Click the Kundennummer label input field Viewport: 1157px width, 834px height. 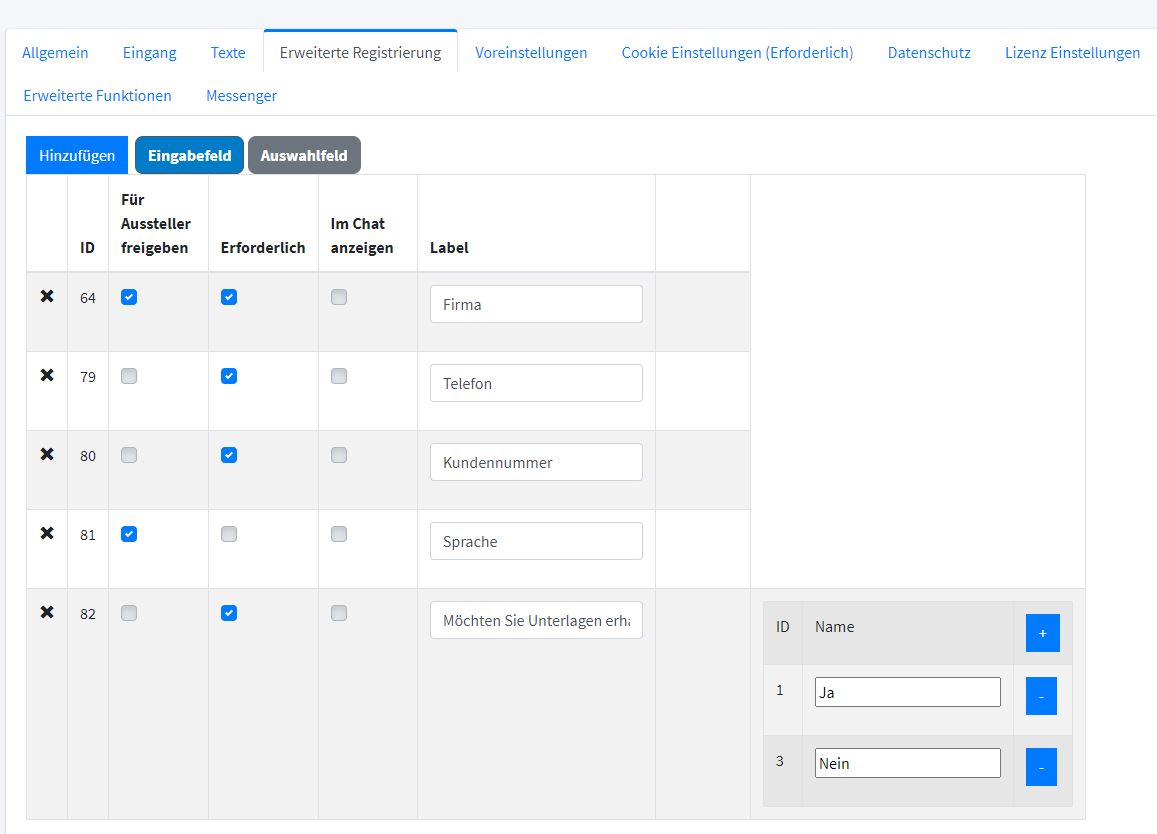click(x=536, y=463)
